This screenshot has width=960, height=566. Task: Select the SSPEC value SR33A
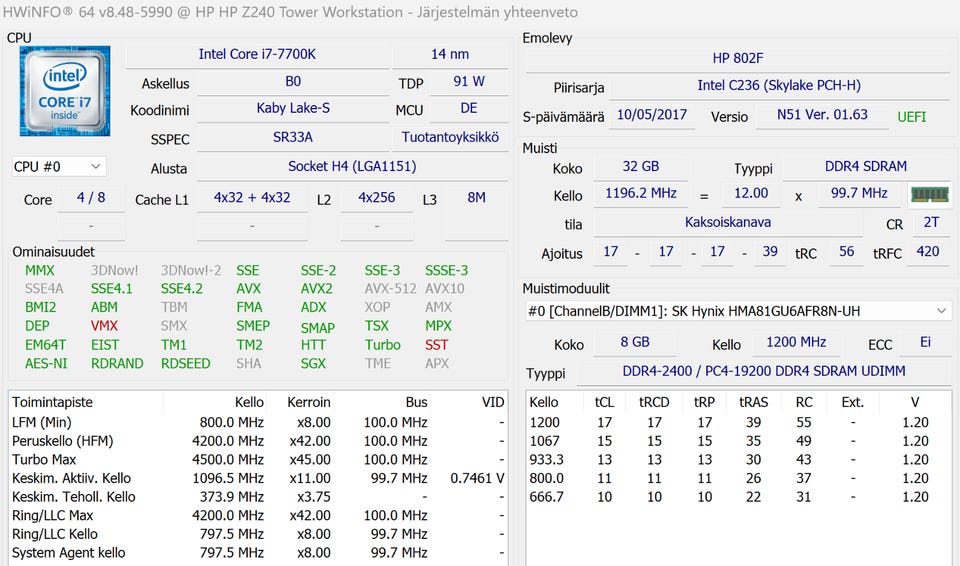pyautogui.click(x=293, y=138)
